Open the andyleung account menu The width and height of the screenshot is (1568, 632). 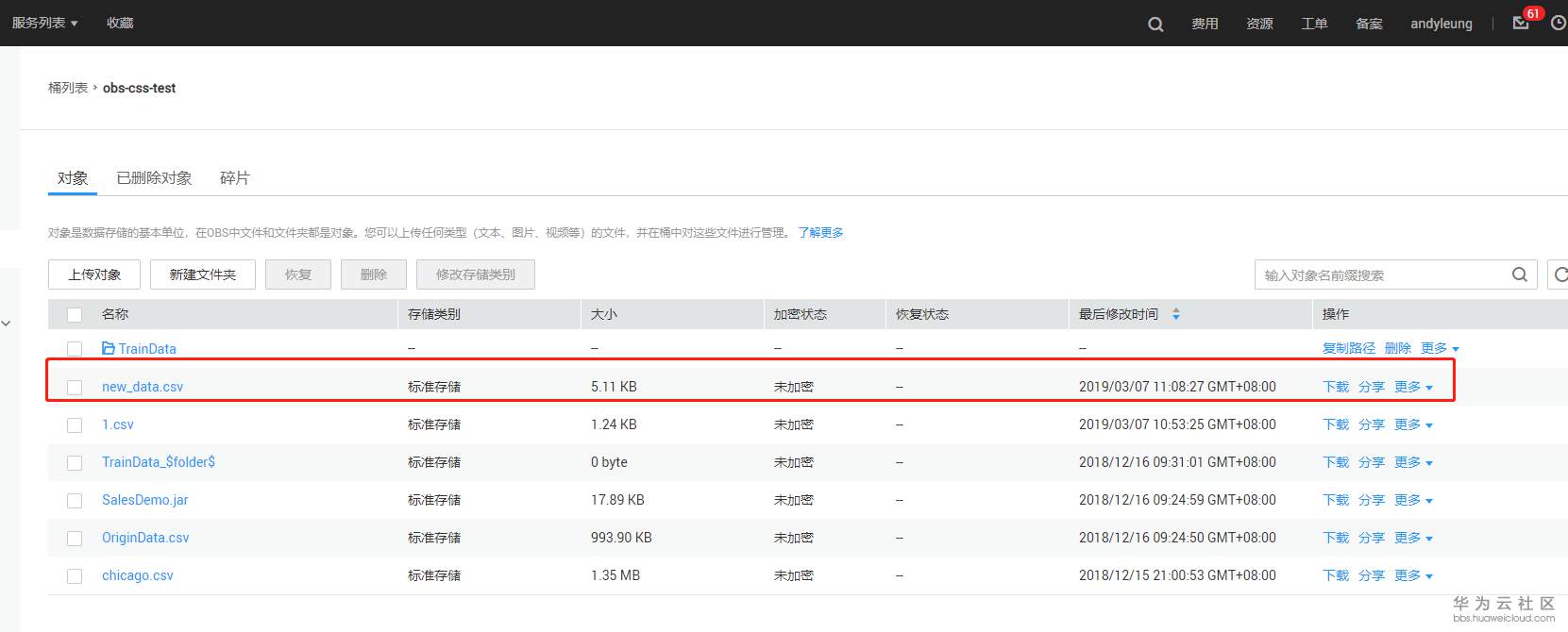(x=1442, y=24)
